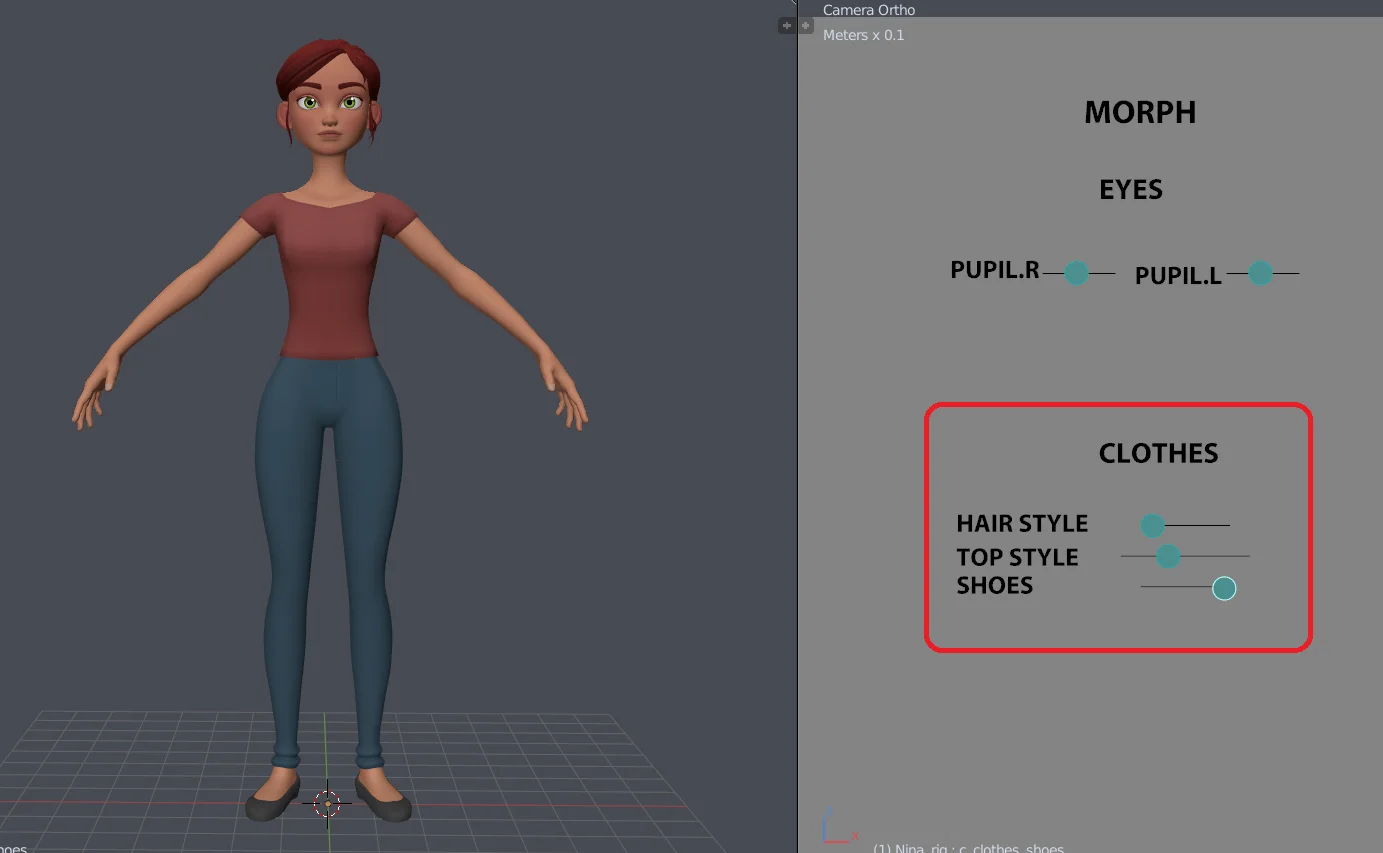
Task: Click the Meters x 0.1 scale indicator
Action: (861, 34)
